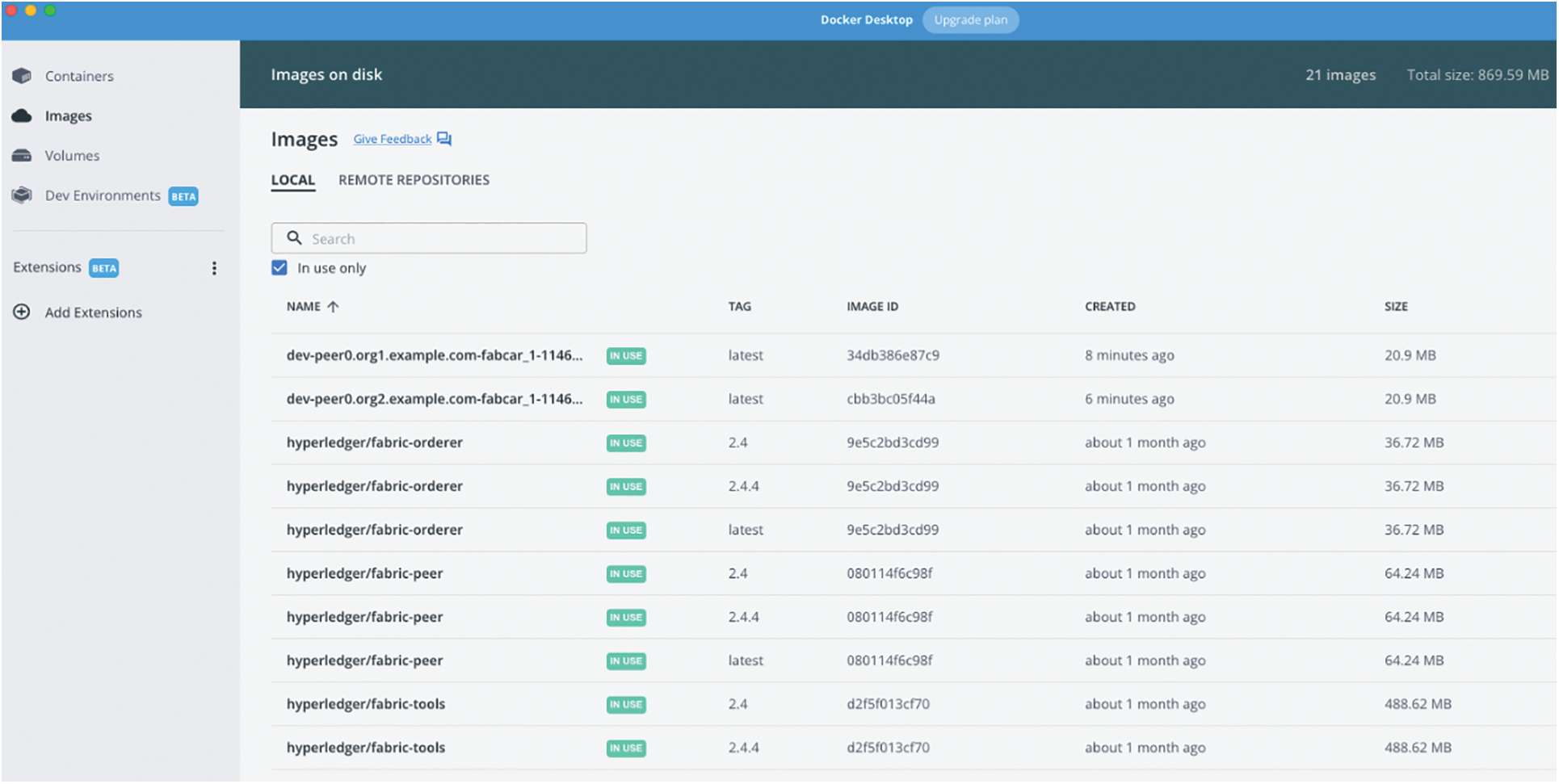Viewport: 1559px width, 784px height.
Task: Sort by the CREATED column header
Action: pos(1110,307)
